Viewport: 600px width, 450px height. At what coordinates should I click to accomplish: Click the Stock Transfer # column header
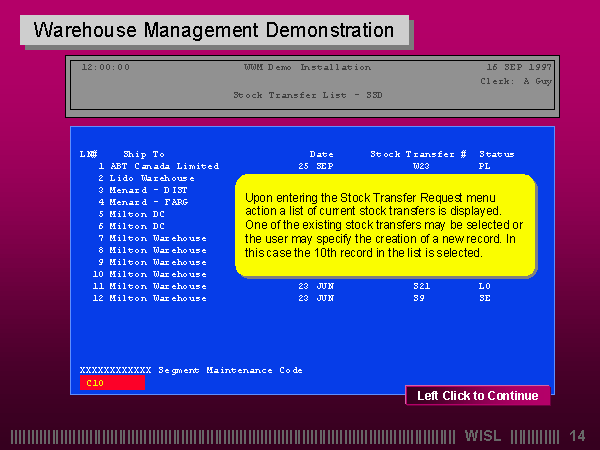tap(418, 154)
